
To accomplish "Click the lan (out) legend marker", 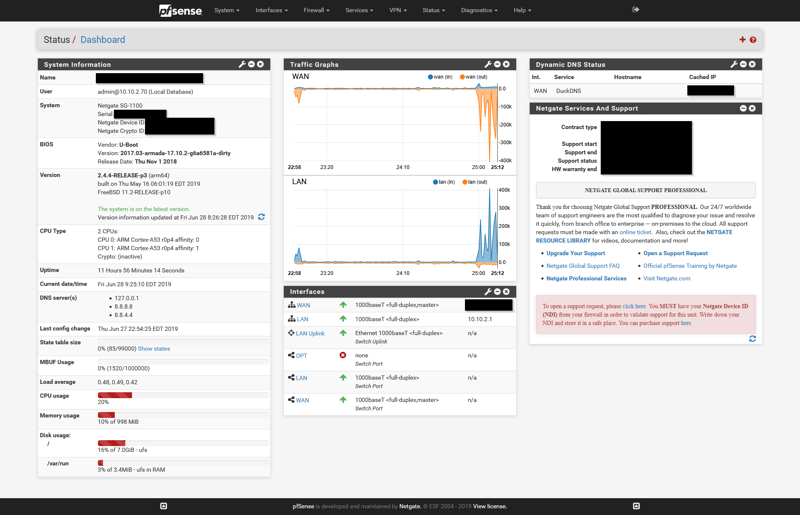I will point(464,182).
